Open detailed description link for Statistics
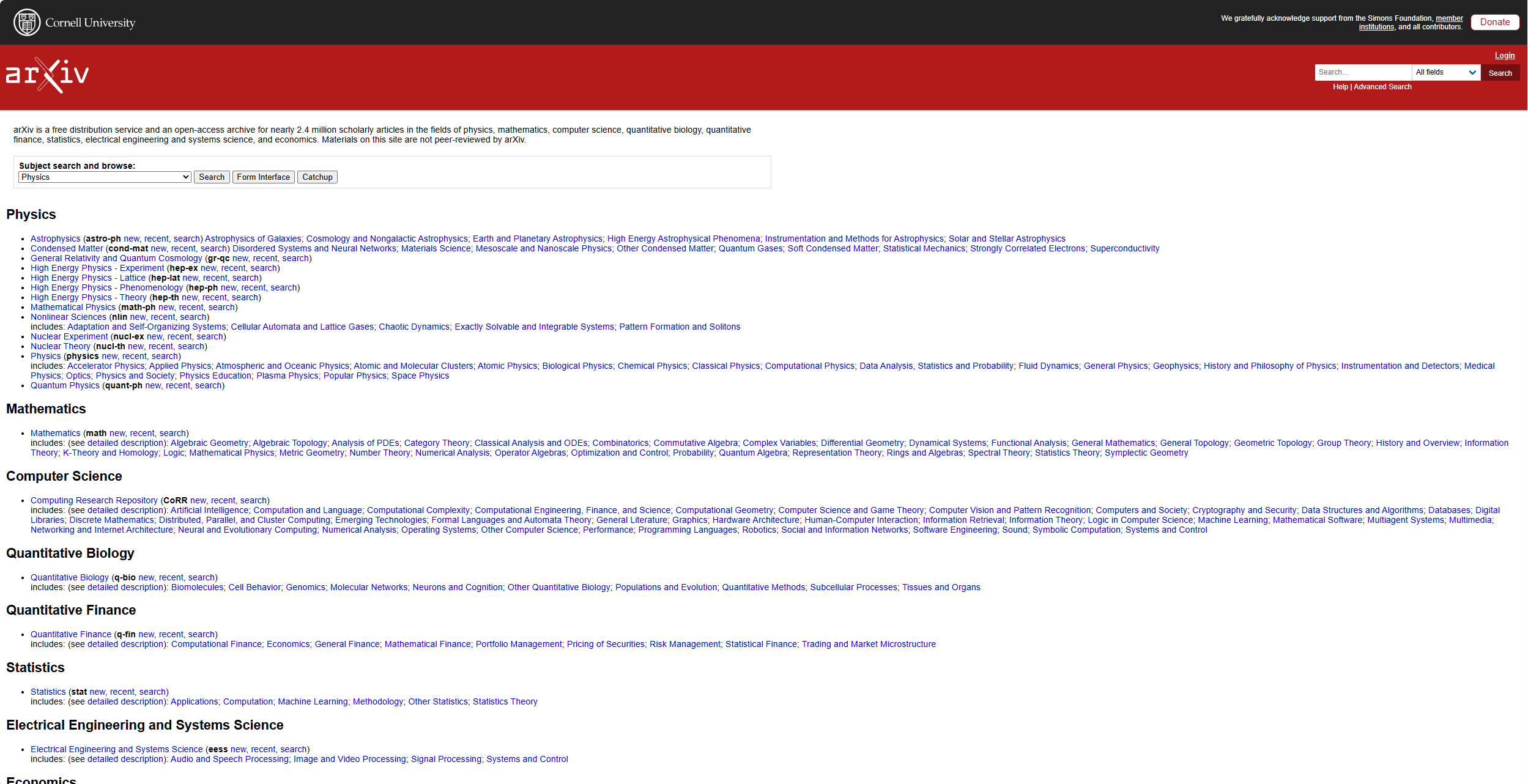The height and width of the screenshot is (784, 1528). point(126,702)
